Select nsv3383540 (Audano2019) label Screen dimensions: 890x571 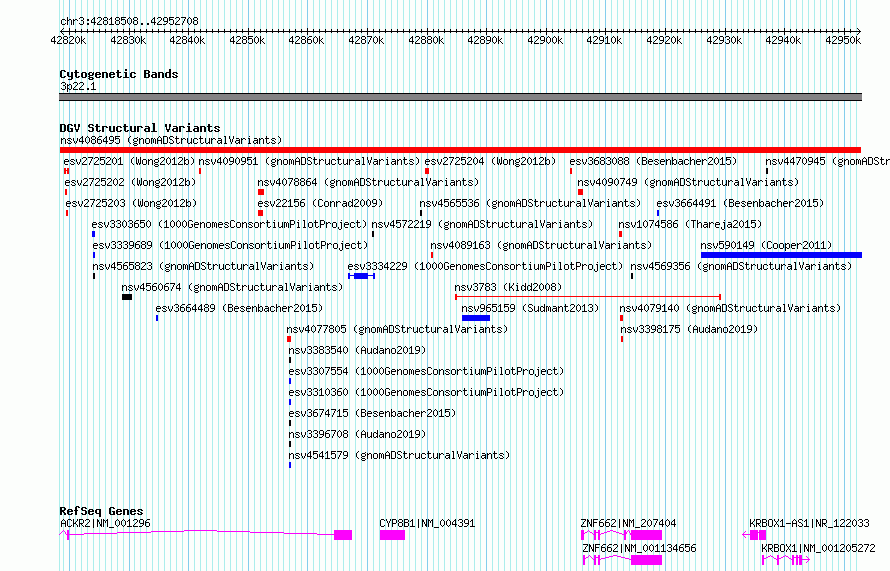[x=358, y=350]
